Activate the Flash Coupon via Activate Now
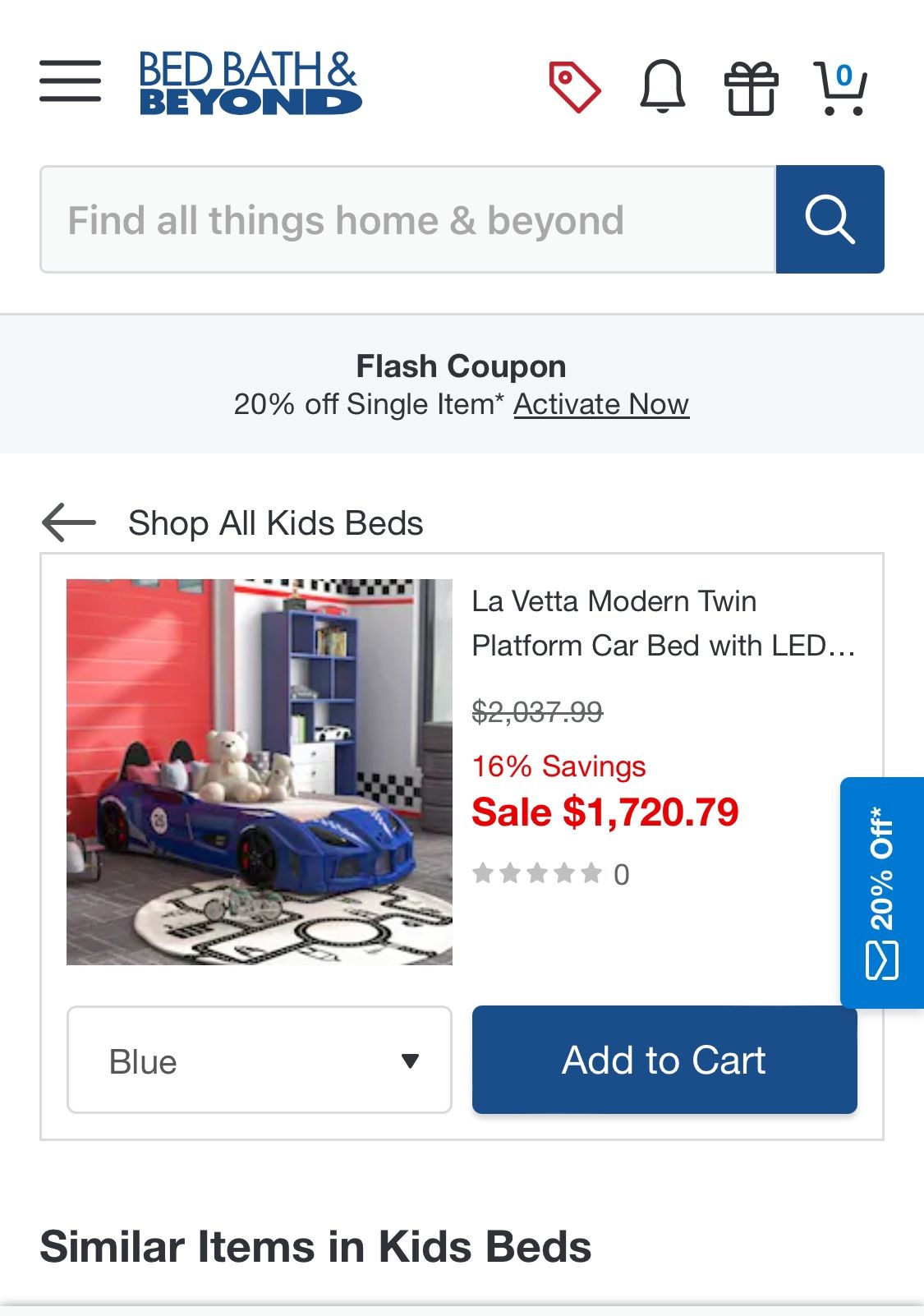Viewport: 924px width, 1316px height. (601, 404)
